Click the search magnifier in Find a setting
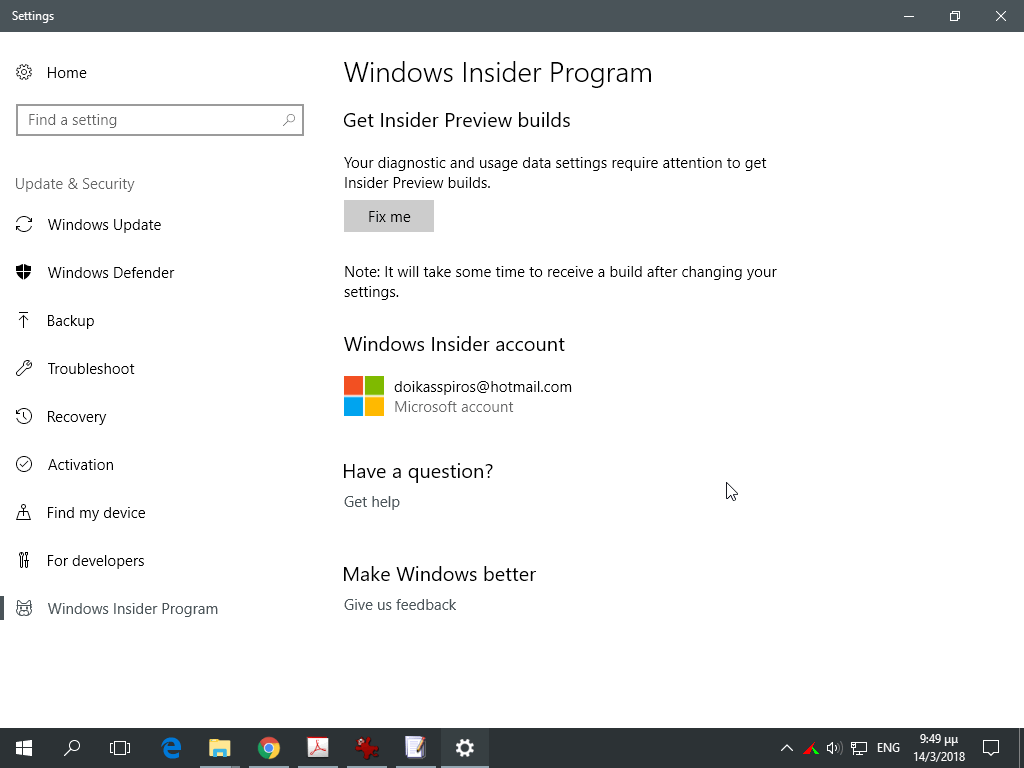Image resolution: width=1024 pixels, height=768 pixels. tap(289, 120)
